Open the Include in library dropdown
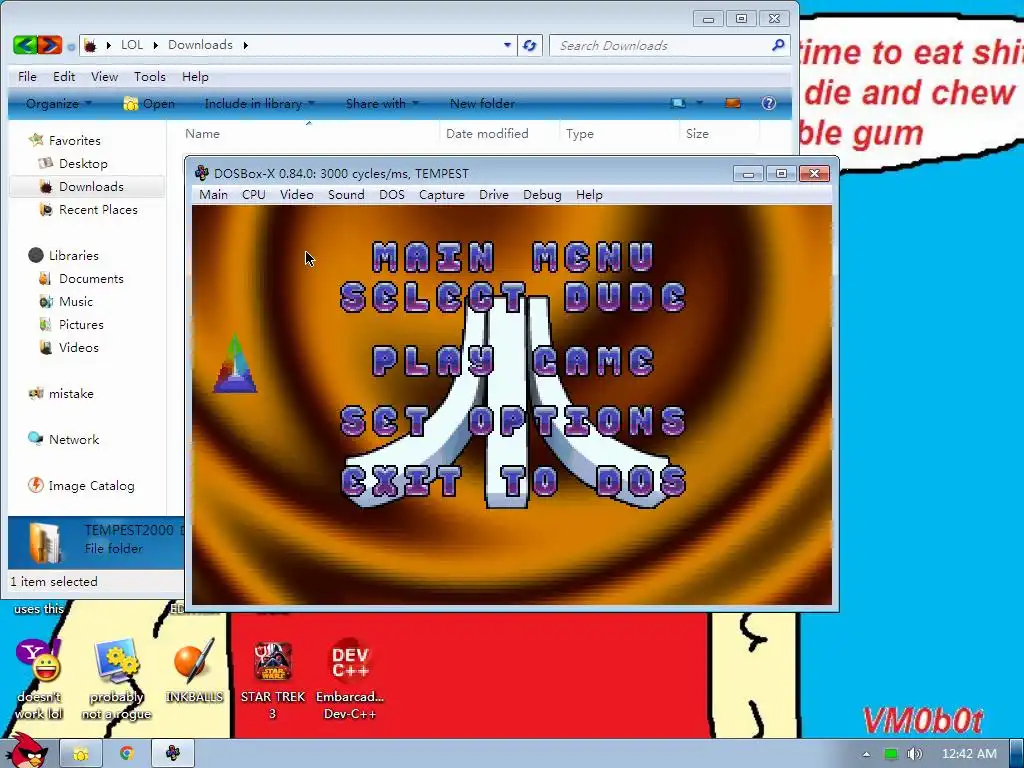 [x=260, y=103]
